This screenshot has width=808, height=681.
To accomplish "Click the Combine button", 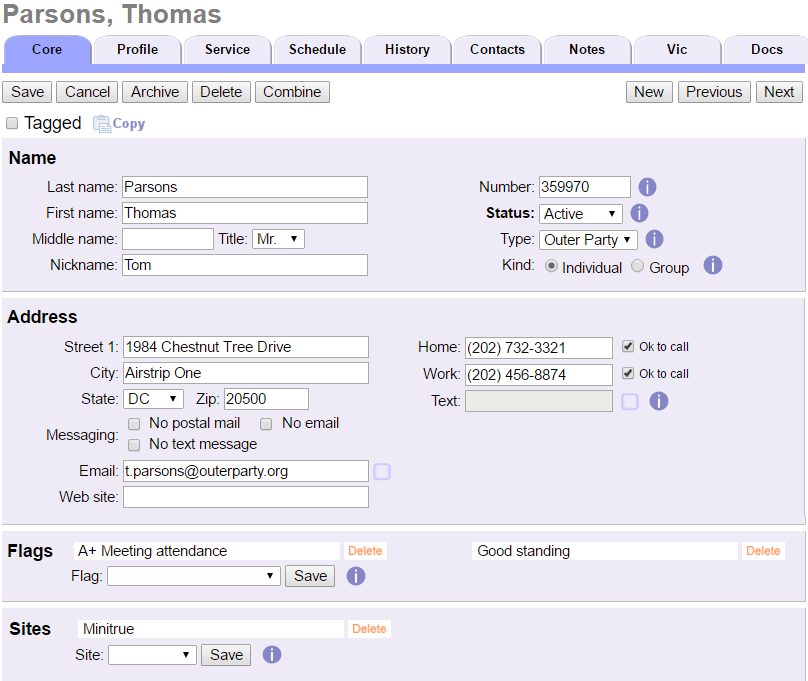I will click(292, 91).
